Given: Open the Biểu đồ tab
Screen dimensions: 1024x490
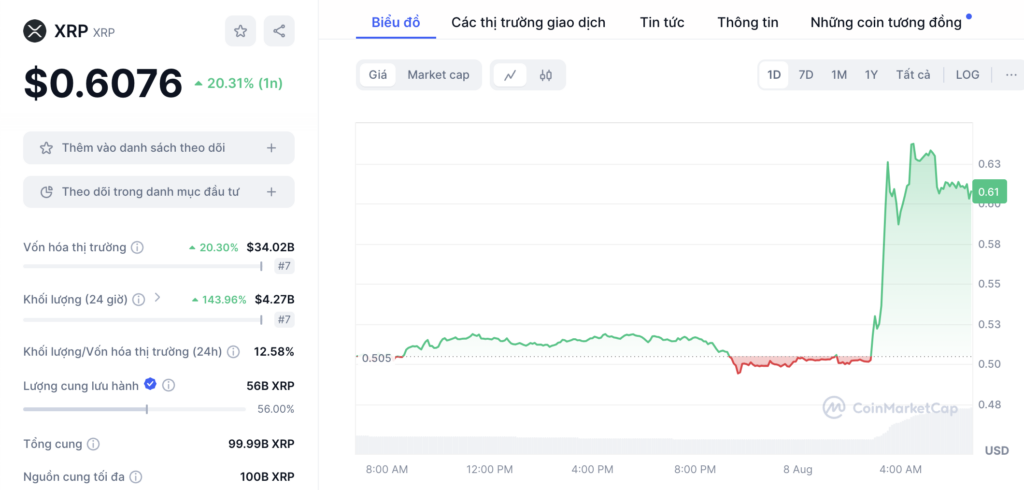Looking at the screenshot, I should tap(396, 22).
